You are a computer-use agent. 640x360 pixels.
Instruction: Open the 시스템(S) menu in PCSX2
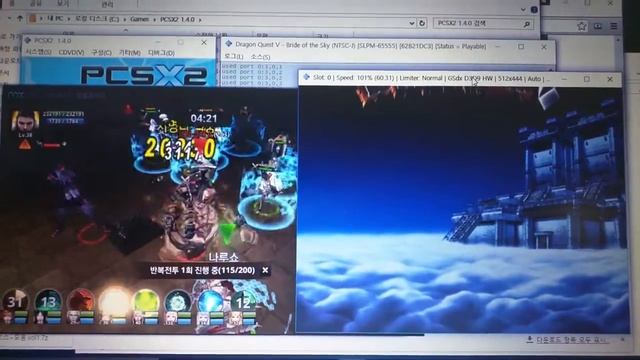tap(39, 53)
